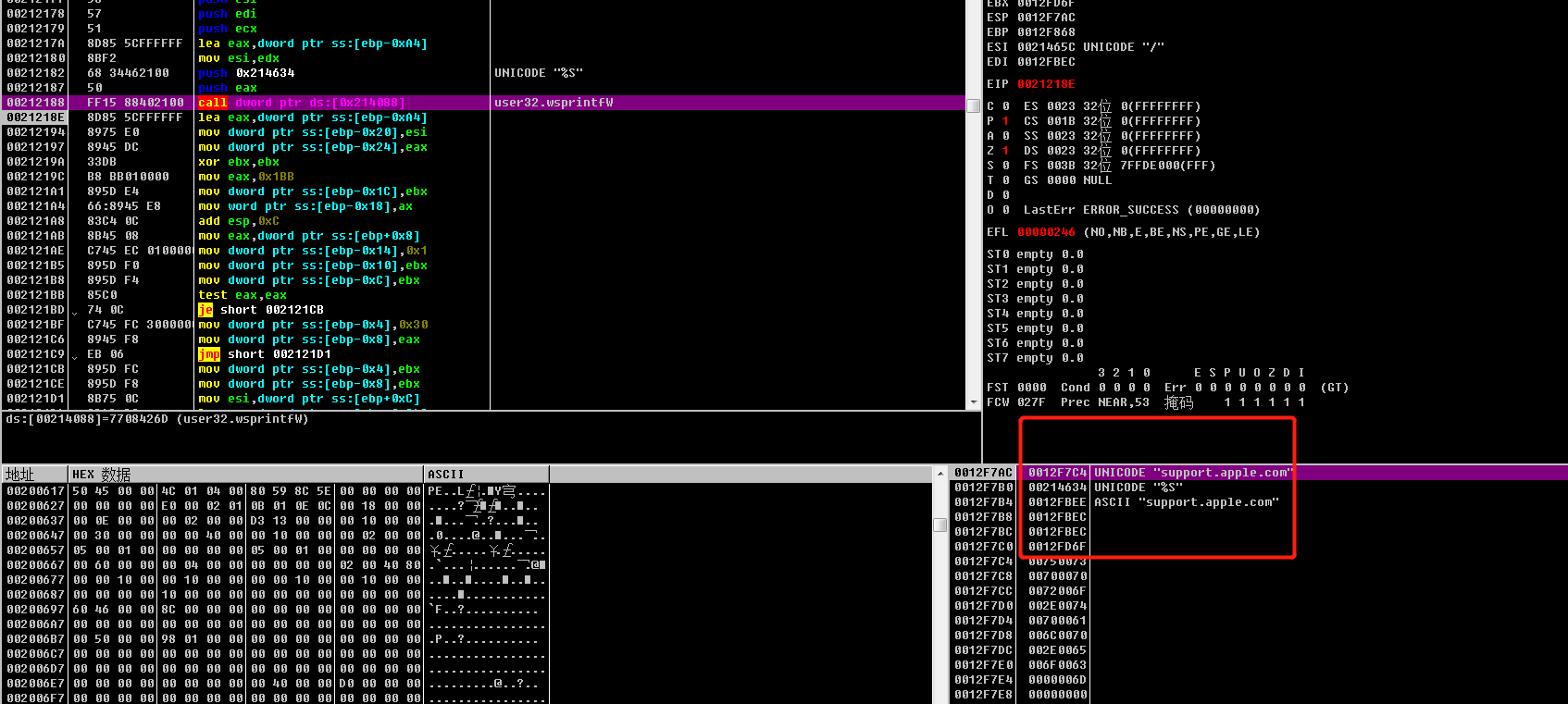Toggle the A auxiliary flag value
The image size is (1568, 704).
[x=1006, y=136]
